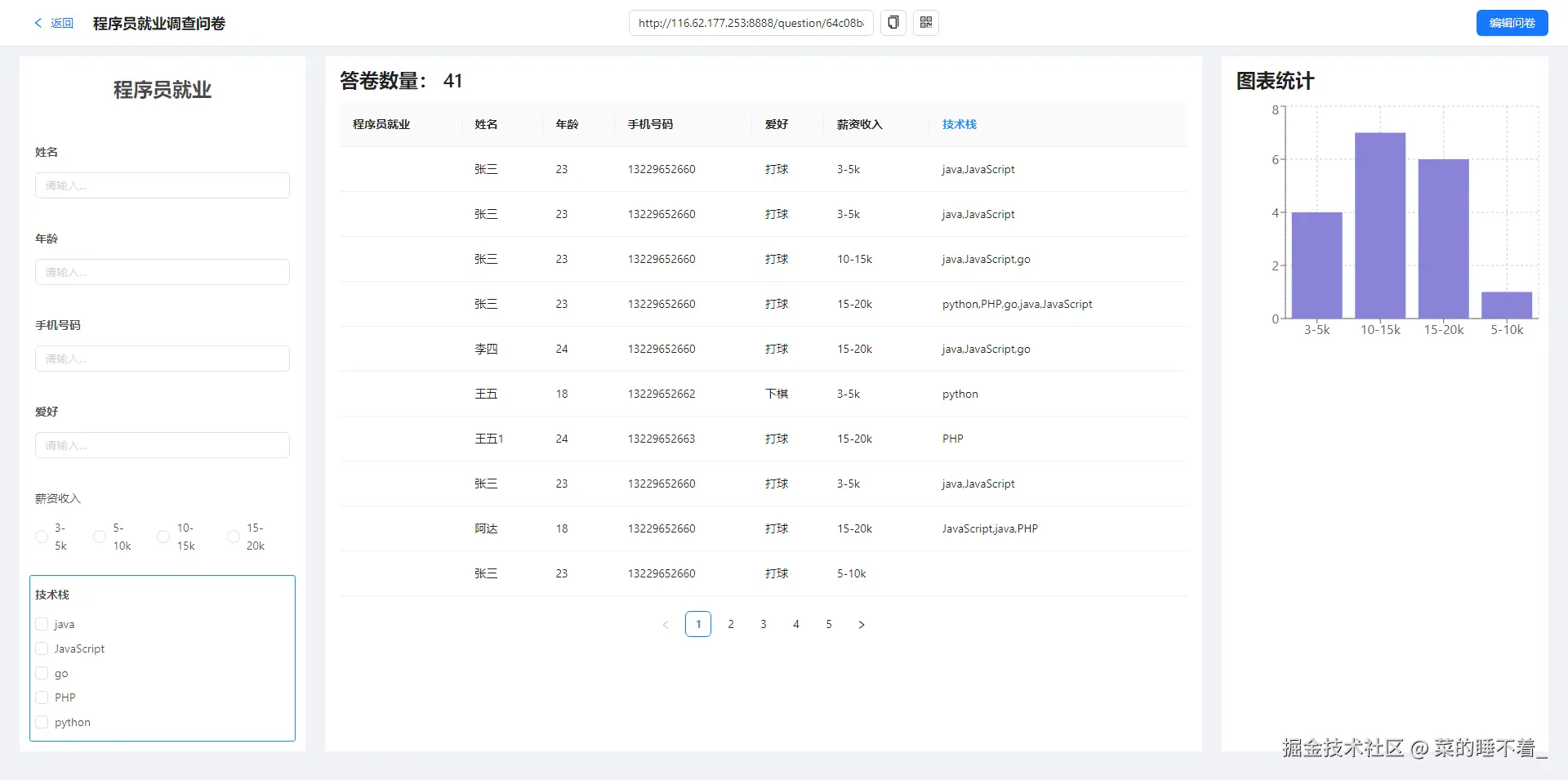Viewport: 1568px width, 780px height.
Task: Click the questionnaire URL field
Action: coord(751,23)
